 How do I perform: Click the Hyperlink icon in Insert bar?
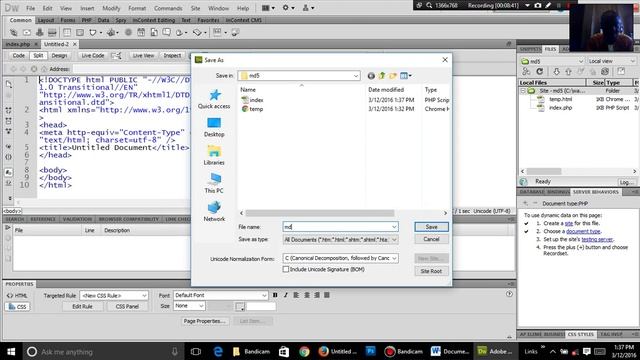(x=13, y=33)
